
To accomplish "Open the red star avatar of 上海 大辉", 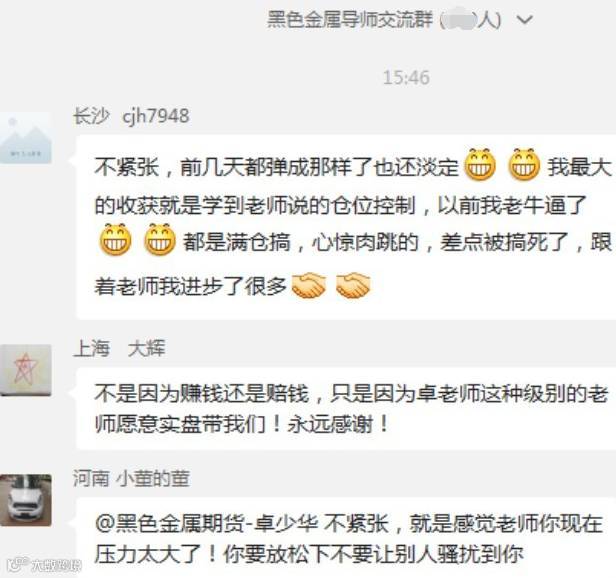I will point(26,370).
